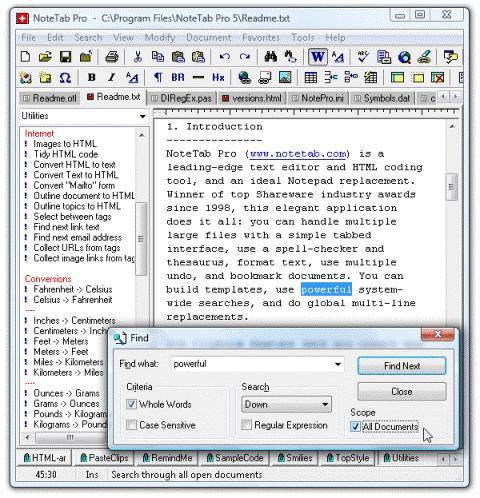Click the Bold B icon

(x=91, y=78)
